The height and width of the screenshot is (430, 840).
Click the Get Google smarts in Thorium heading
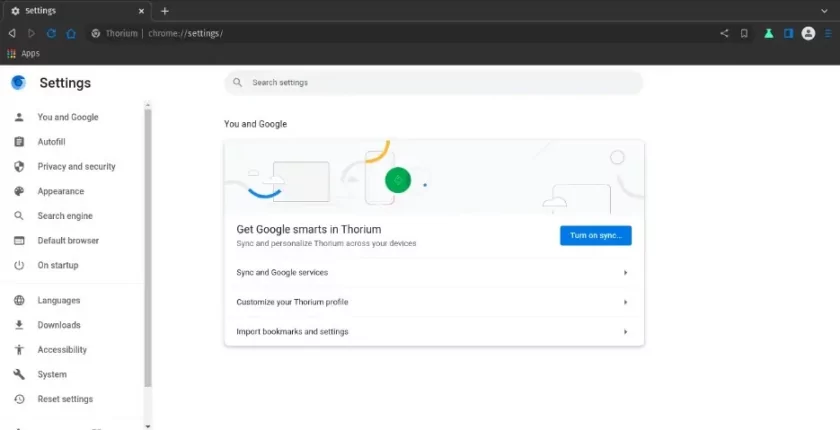point(309,229)
